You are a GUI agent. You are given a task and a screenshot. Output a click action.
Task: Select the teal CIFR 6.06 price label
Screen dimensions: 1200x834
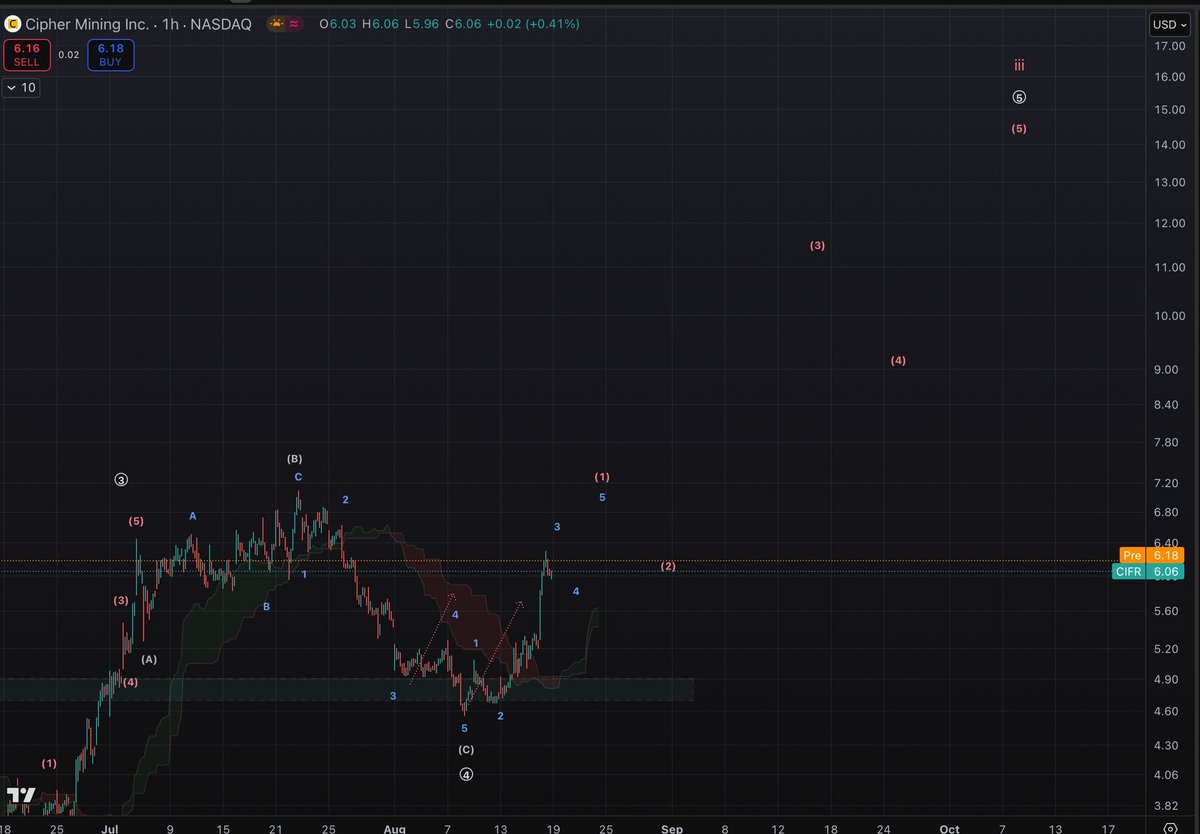pos(1148,571)
